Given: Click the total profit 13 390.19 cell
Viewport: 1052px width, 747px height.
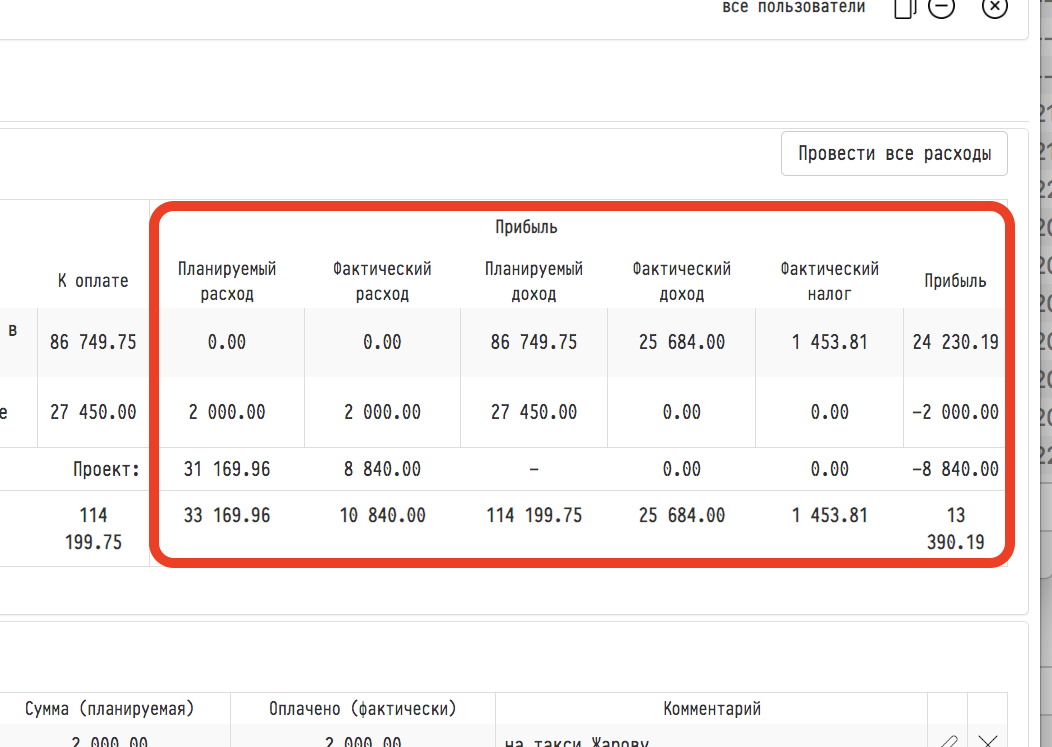Looking at the screenshot, I should coord(955,529).
